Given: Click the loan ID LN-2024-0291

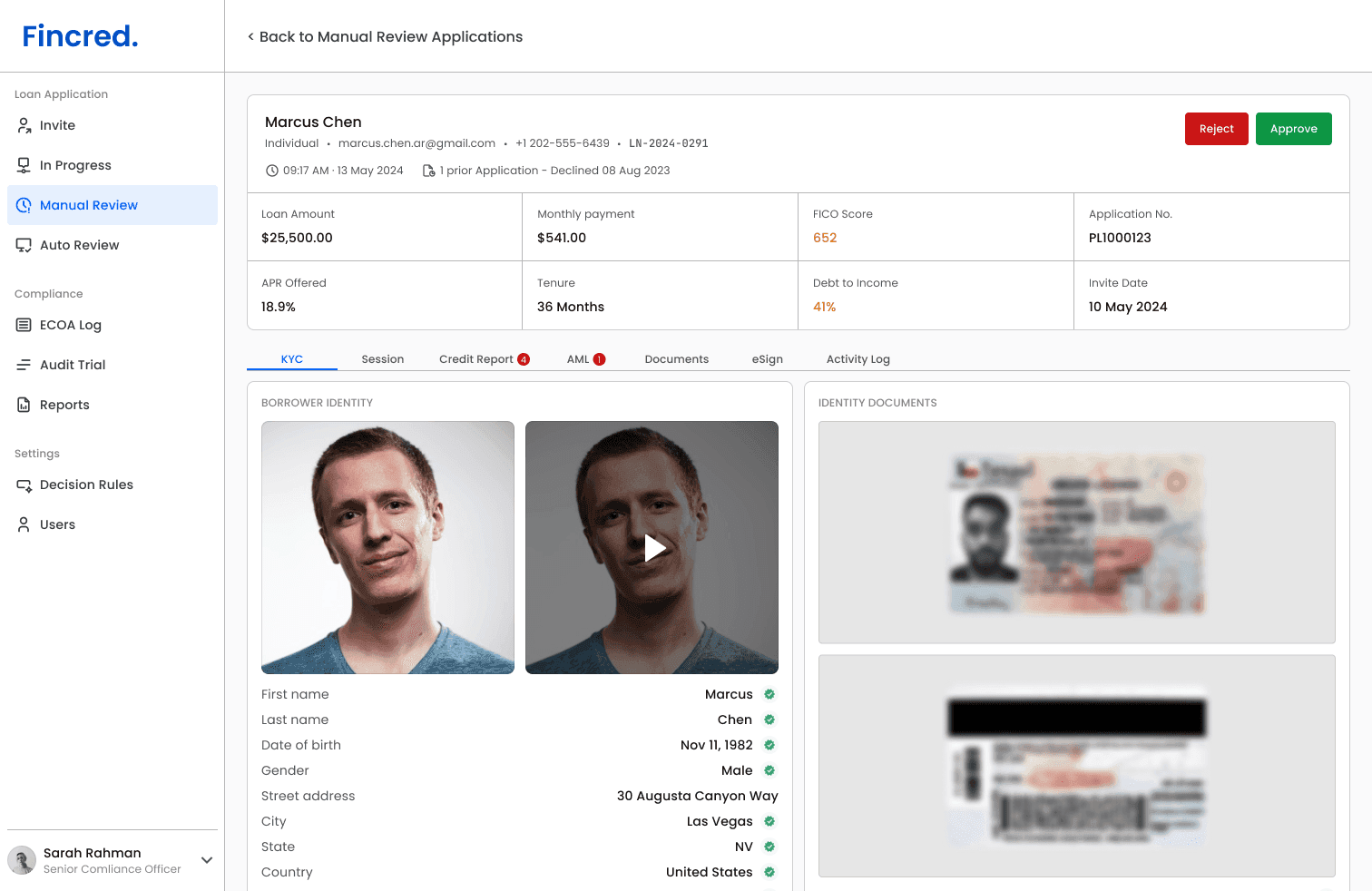Looking at the screenshot, I should coord(669,143).
